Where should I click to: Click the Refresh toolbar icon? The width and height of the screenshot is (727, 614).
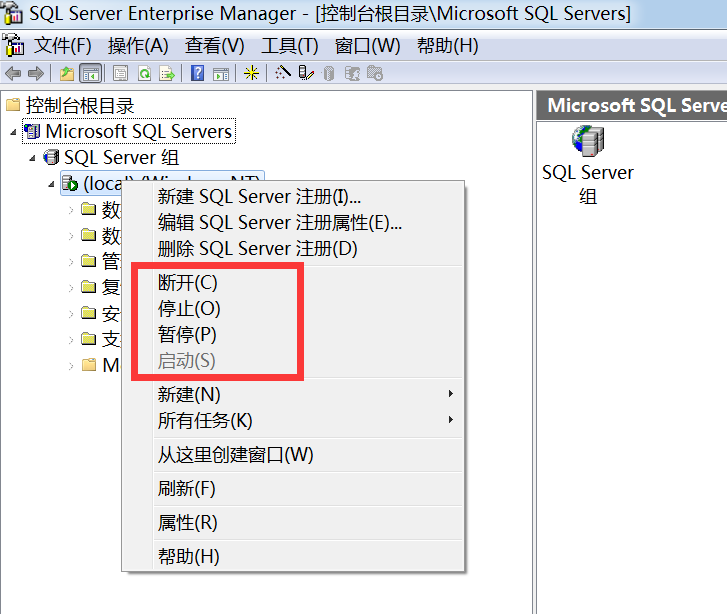[145, 73]
